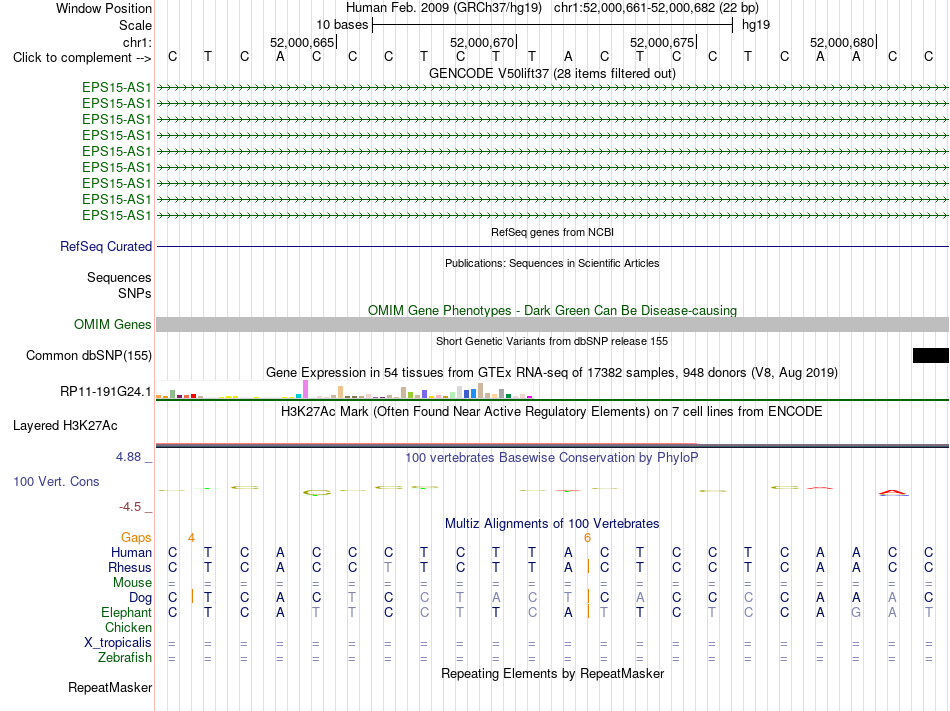Click the H3K27Ac Mark track title
Image resolution: width=950 pixels, height=711 pixels.
[x=552, y=412]
